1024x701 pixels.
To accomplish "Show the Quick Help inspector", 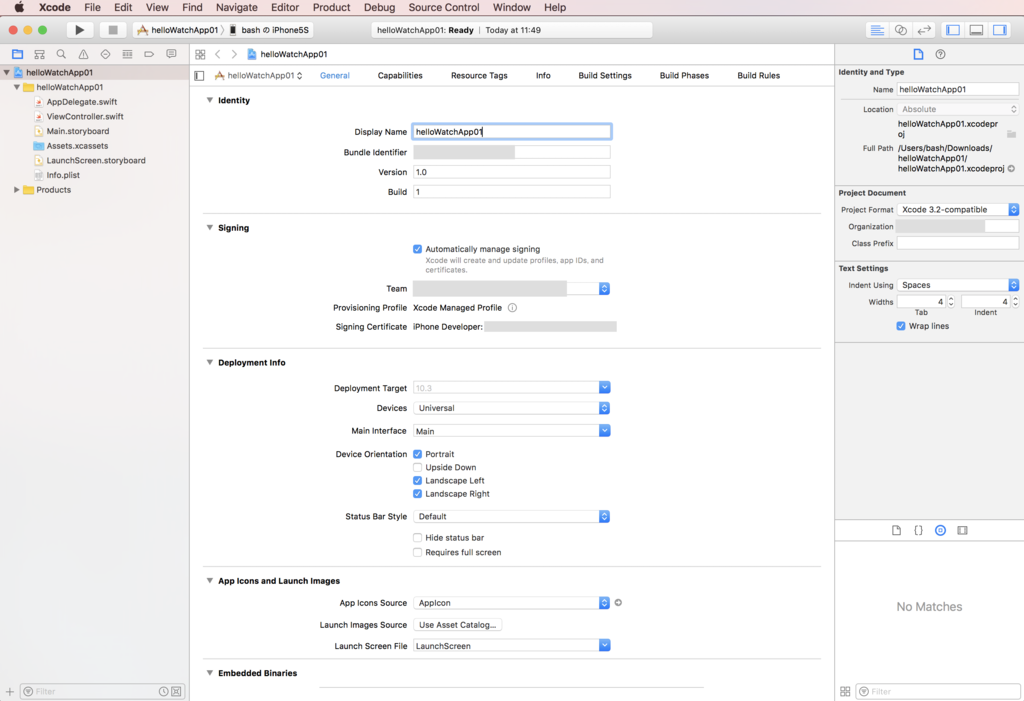I will 940,54.
